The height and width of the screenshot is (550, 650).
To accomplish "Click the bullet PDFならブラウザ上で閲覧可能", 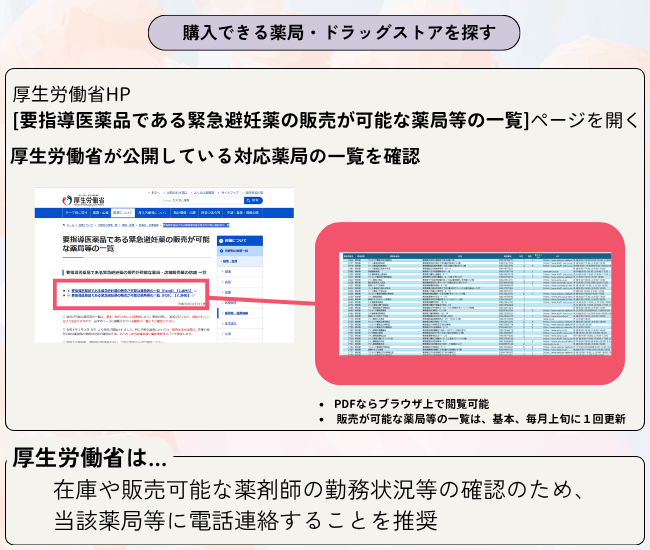I will tap(411, 404).
